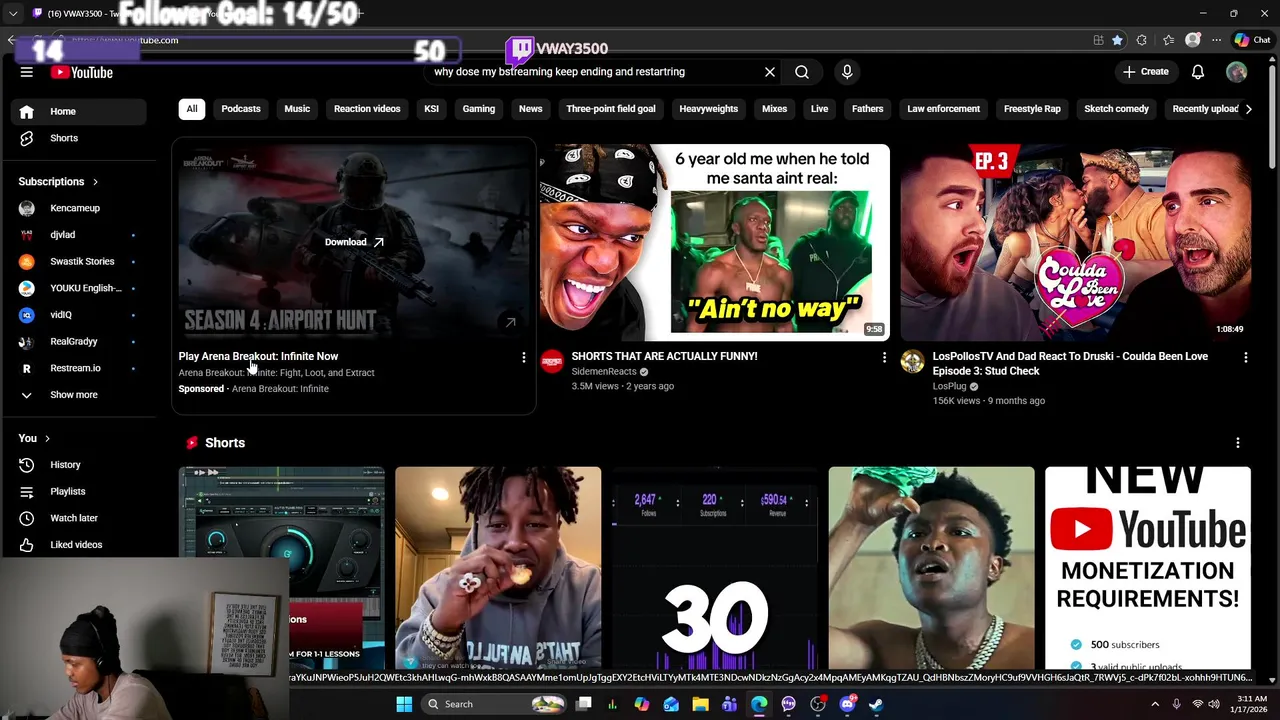Open options for SHORTS THAT ARE ACTUALLY FUNNY
Image resolution: width=1280 pixels, height=720 pixels.
pos(884,357)
